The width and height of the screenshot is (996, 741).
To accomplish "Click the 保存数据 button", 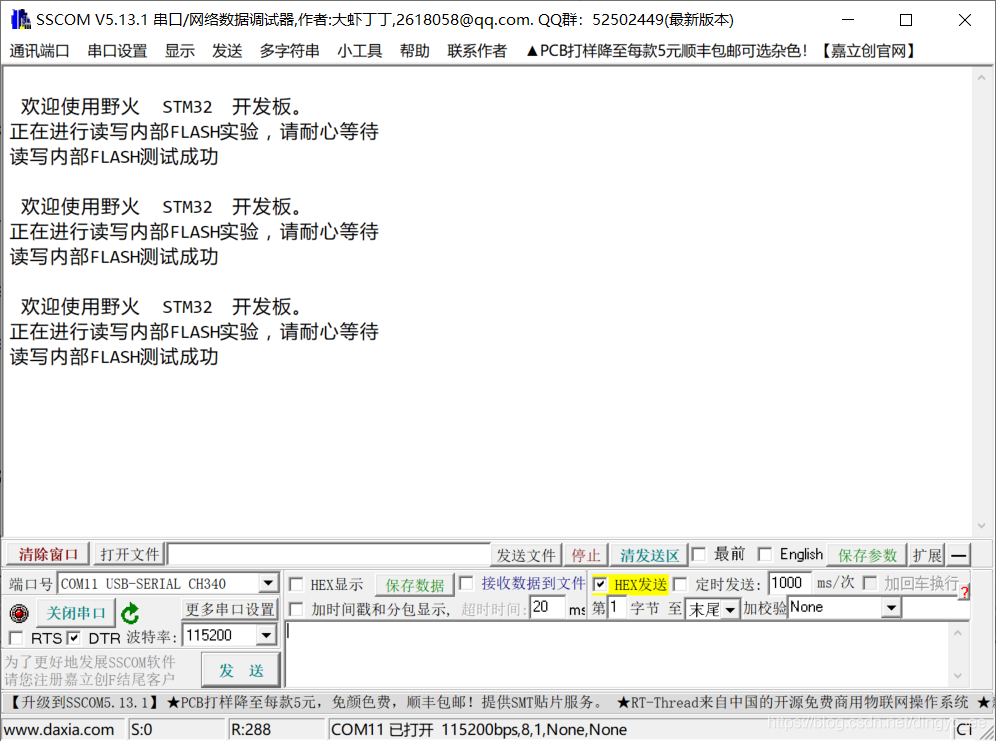I will pos(415,585).
